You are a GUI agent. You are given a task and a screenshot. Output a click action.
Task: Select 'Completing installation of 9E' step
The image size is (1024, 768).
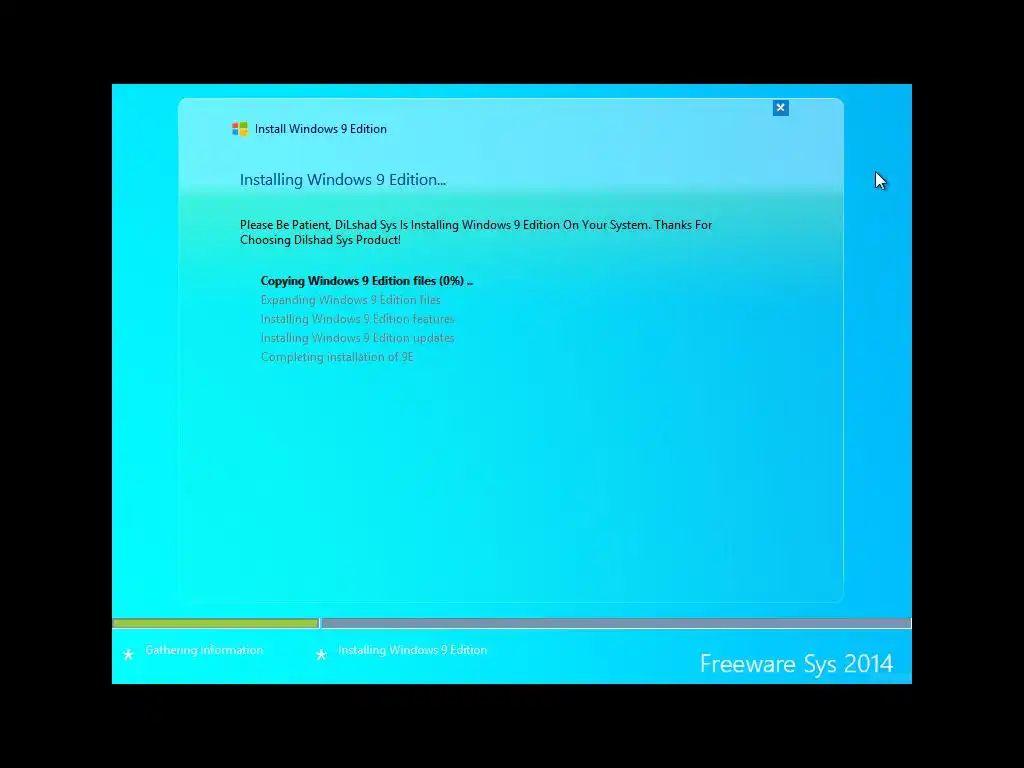coord(337,357)
